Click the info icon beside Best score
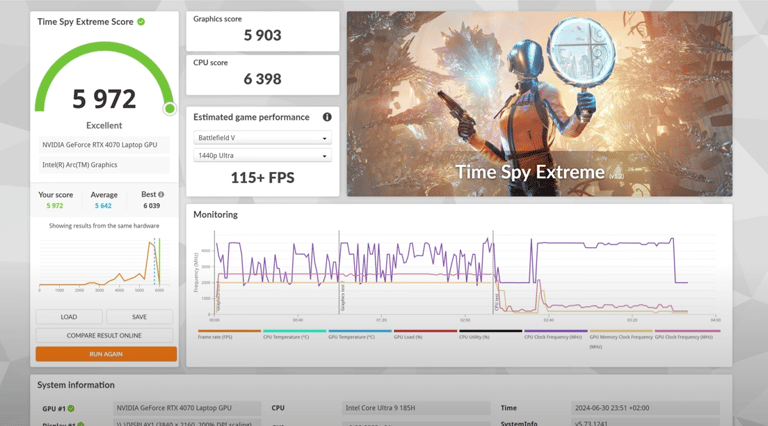 tap(161, 194)
